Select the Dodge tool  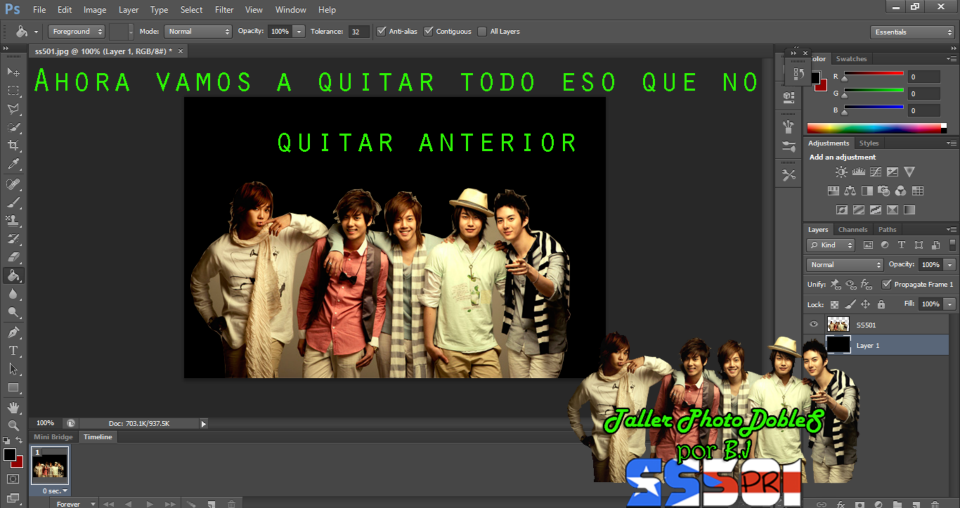13,313
